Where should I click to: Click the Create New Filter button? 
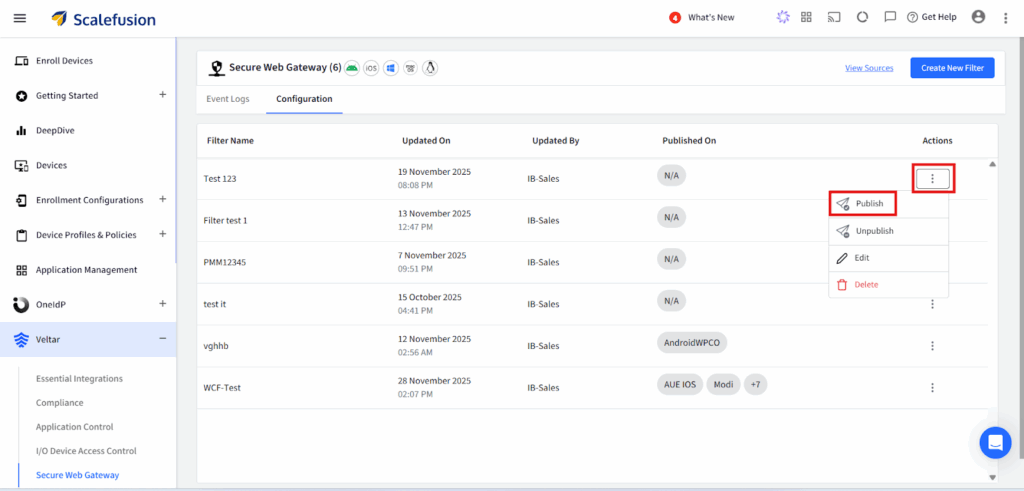tap(952, 68)
